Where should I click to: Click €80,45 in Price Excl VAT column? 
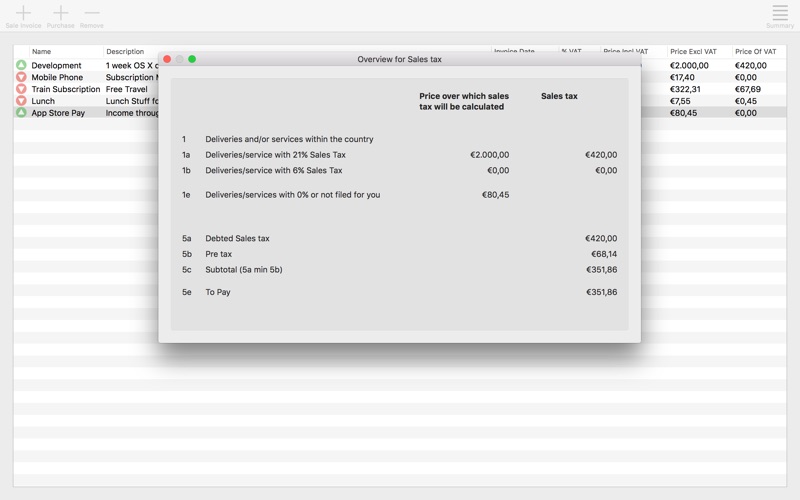pos(683,113)
